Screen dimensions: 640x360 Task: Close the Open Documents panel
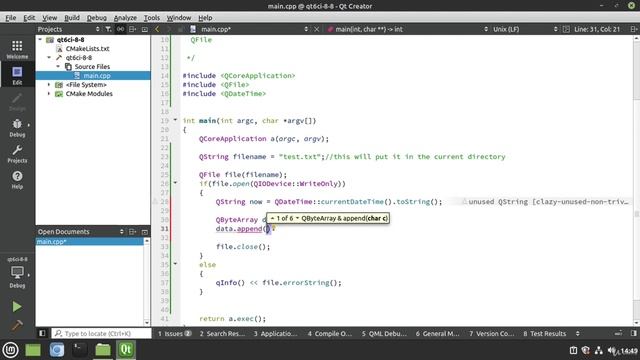click(x=144, y=231)
